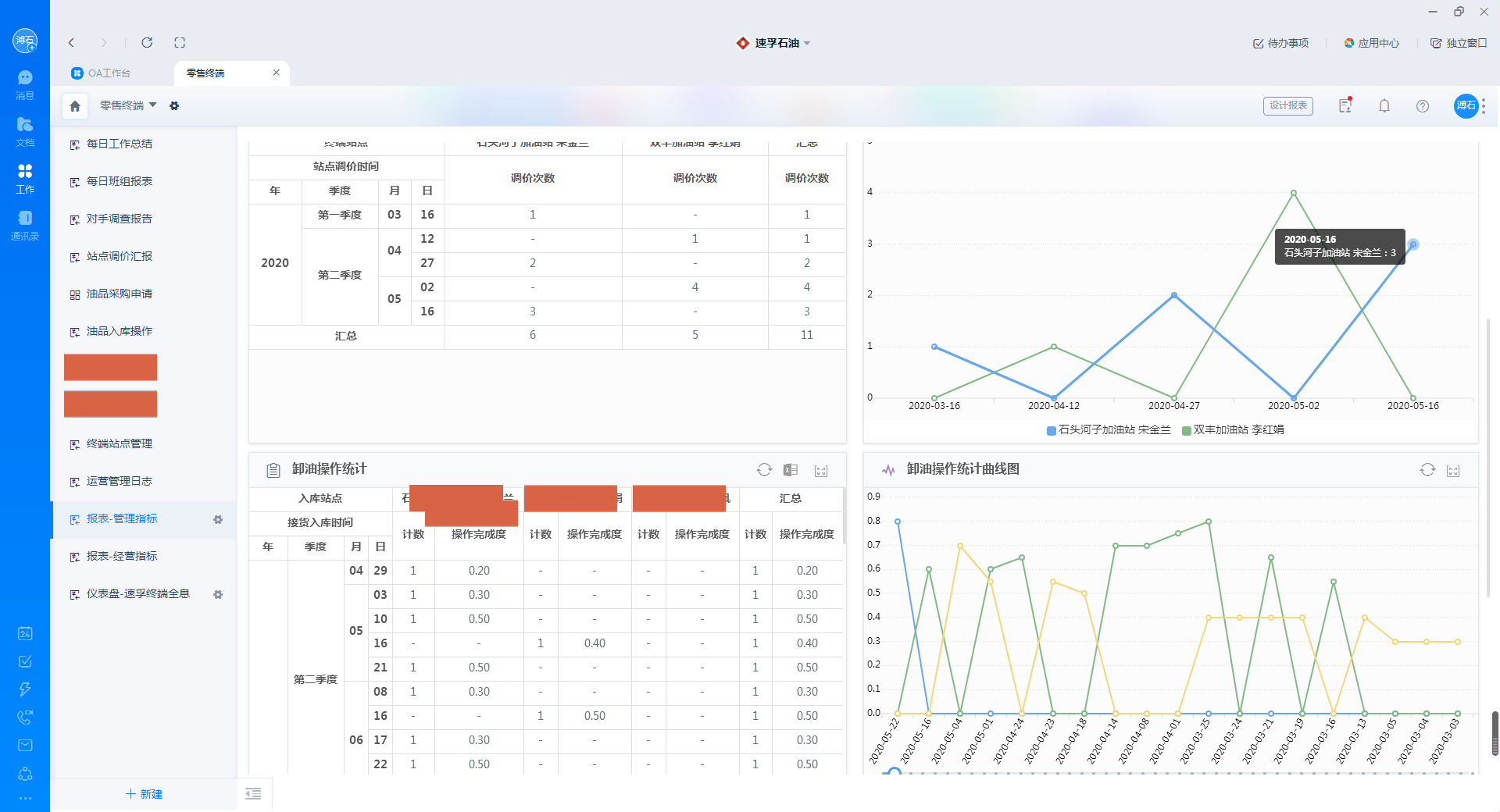Viewport: 1500px width, 812px height.
Task: Toggle 石头河子加油站 宋金兰 legend series
Action: pos(1109,430)
